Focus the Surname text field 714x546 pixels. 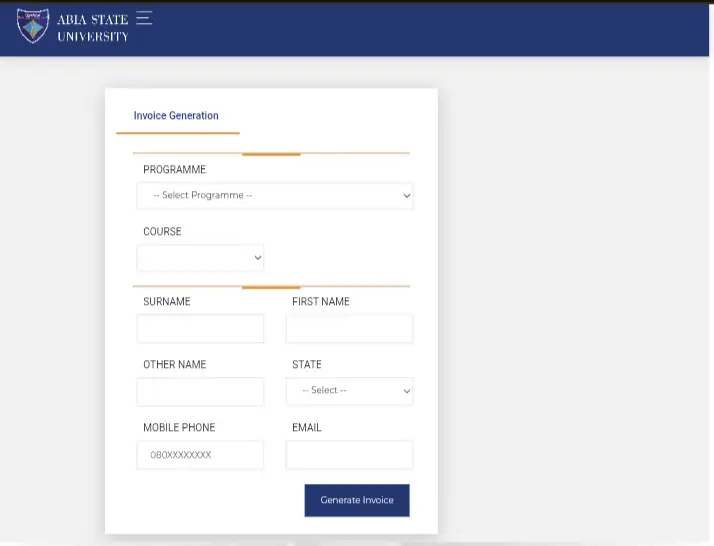(201, 329)
